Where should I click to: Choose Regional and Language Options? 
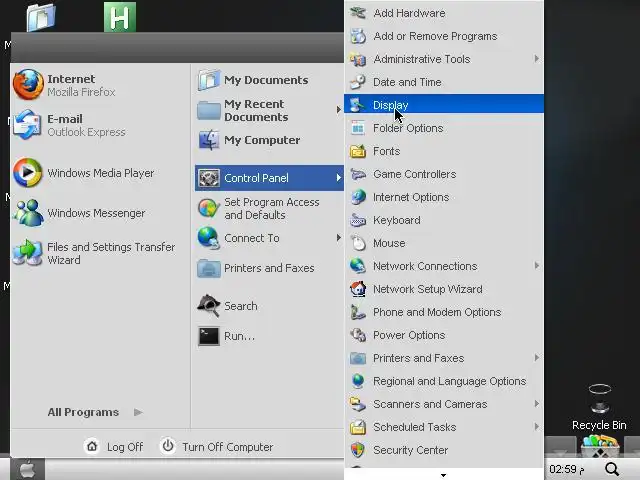(x=444, y=381)
